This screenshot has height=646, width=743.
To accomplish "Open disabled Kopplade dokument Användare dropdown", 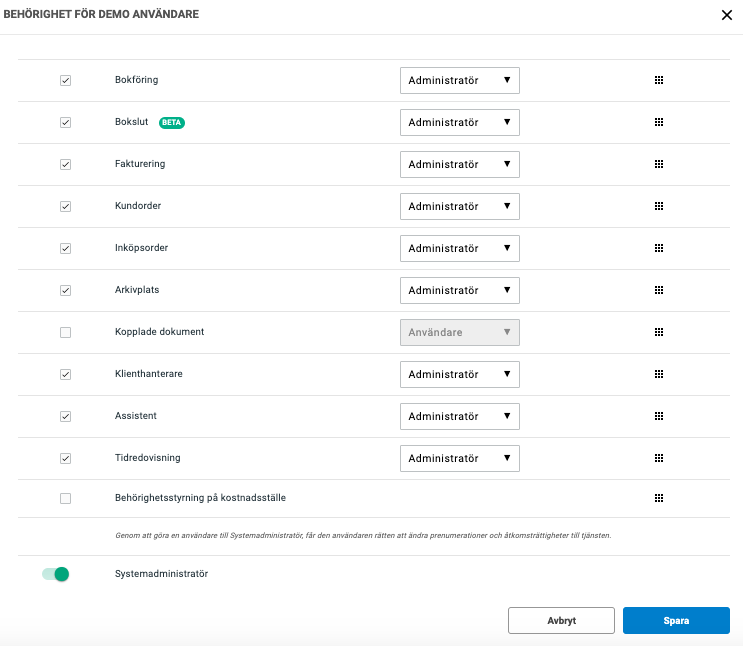I will pyautogui.click(x=460, y=332).
